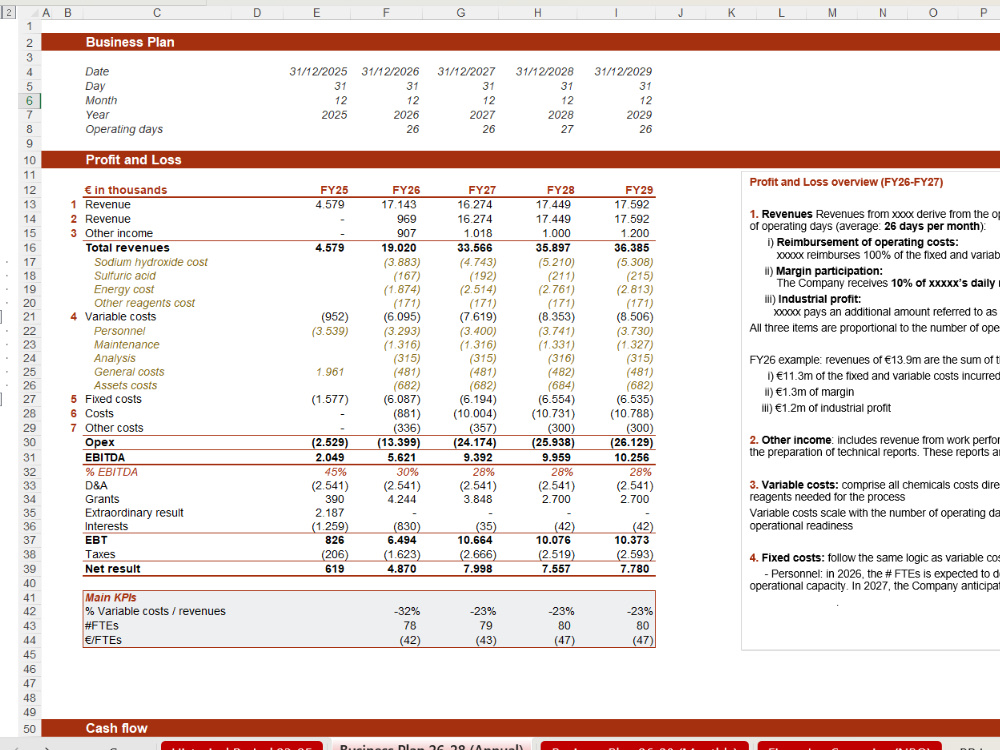Click the Profit and Loss section header
1000x750 pixels.
click(133, 160)
